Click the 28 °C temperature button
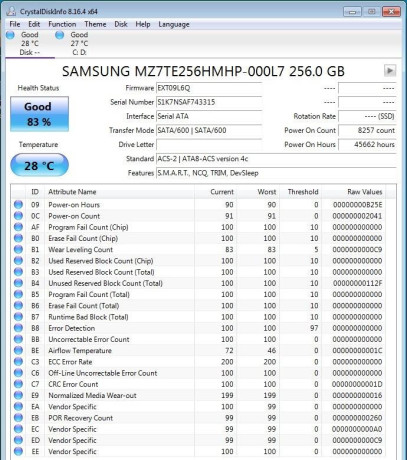 [x=39, y=165]
